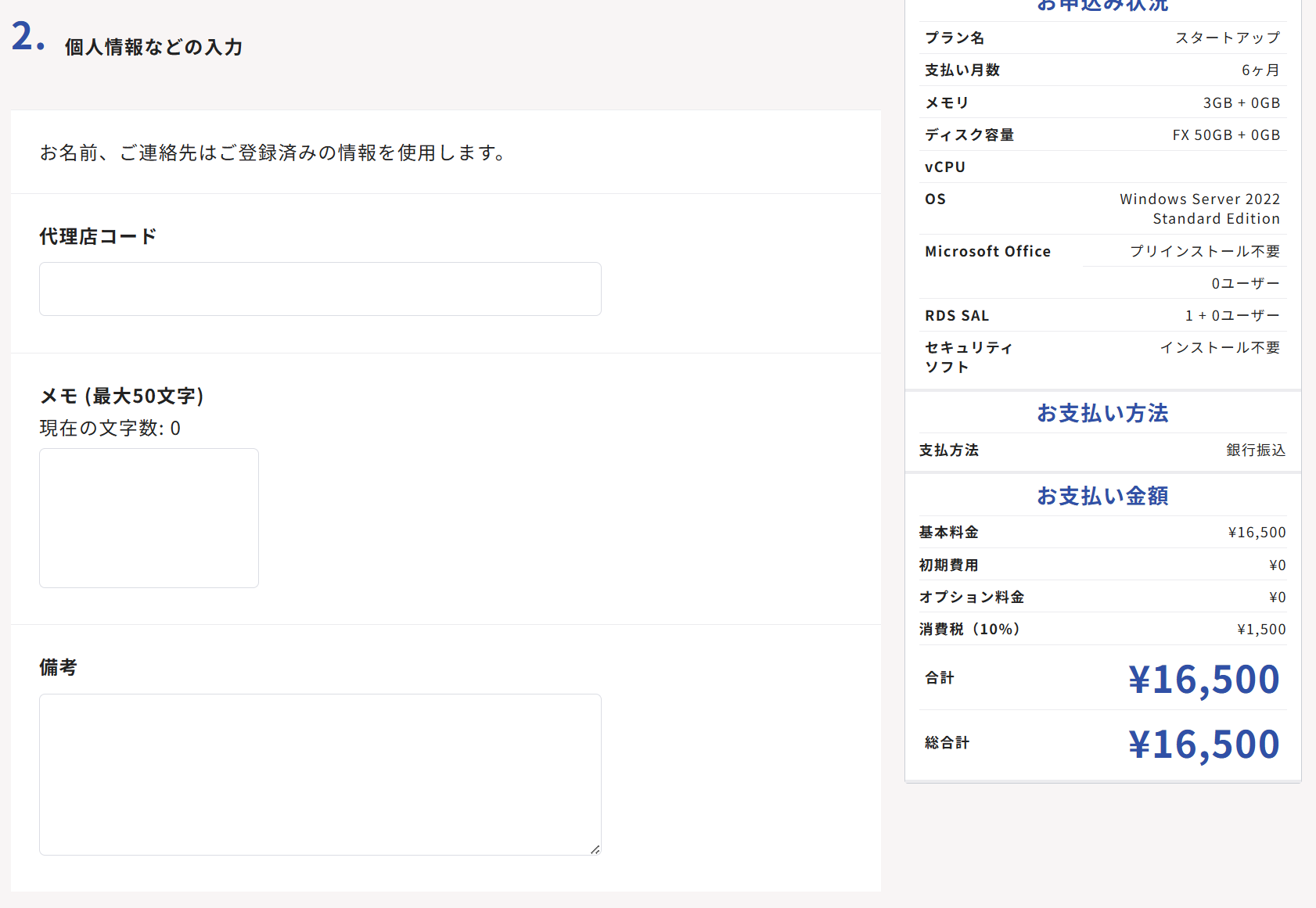Click the 備考 textarea resize handle
The image size is (1316, 908).
[x=595, y=849]
